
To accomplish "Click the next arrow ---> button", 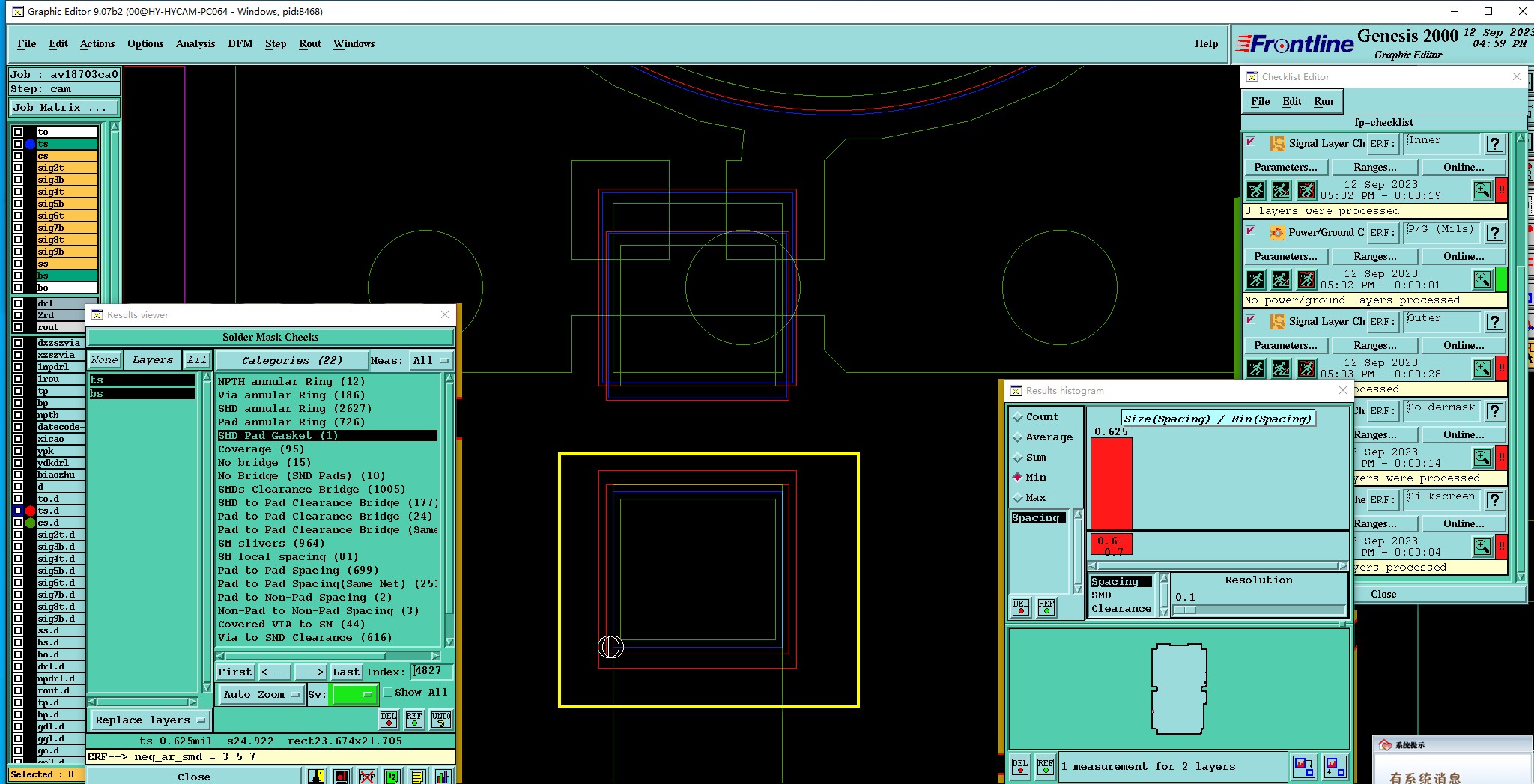I will coord(310,672).
